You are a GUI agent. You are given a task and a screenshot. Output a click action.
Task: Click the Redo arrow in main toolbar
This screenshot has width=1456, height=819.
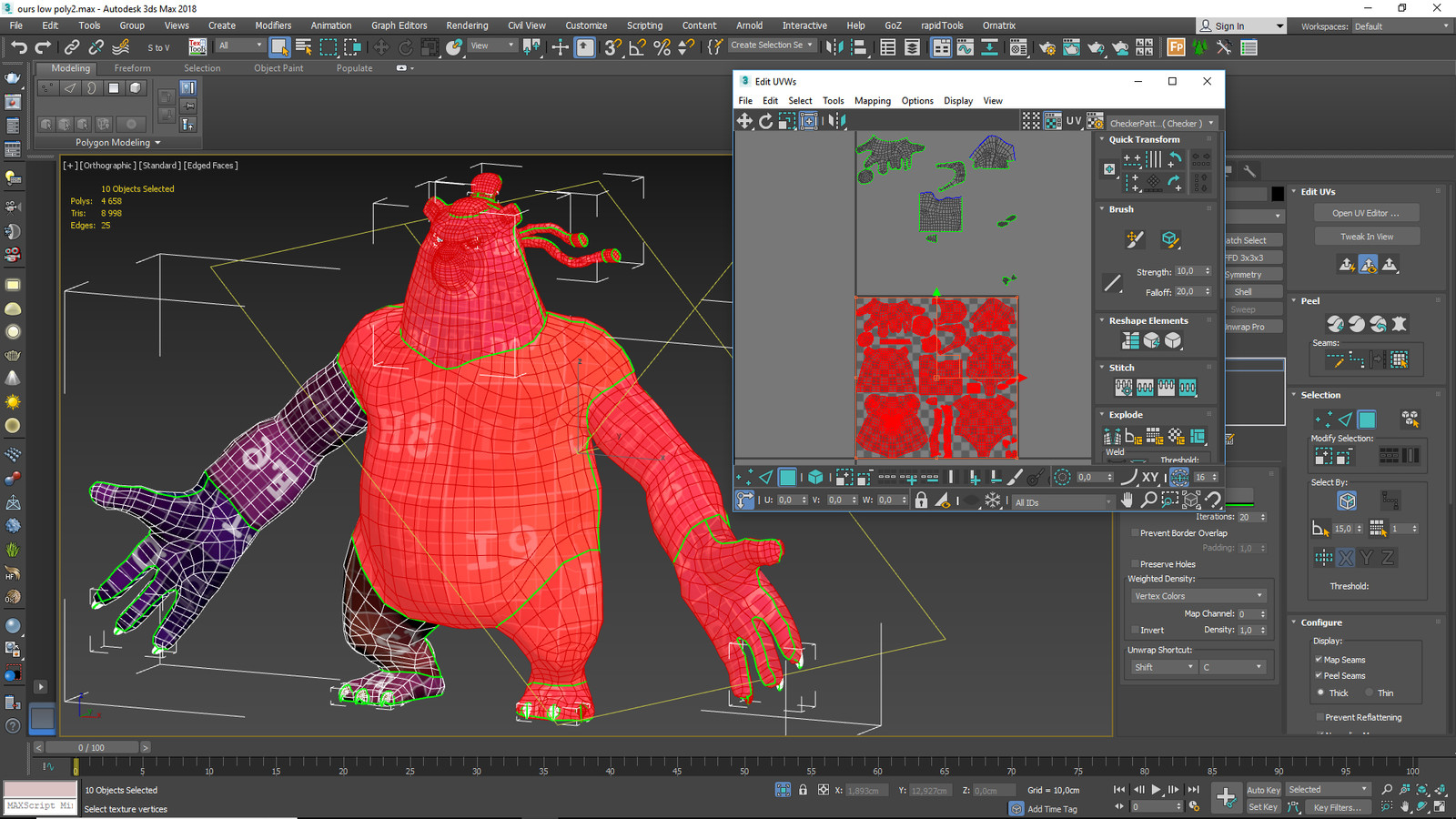[x=43, y=47]
